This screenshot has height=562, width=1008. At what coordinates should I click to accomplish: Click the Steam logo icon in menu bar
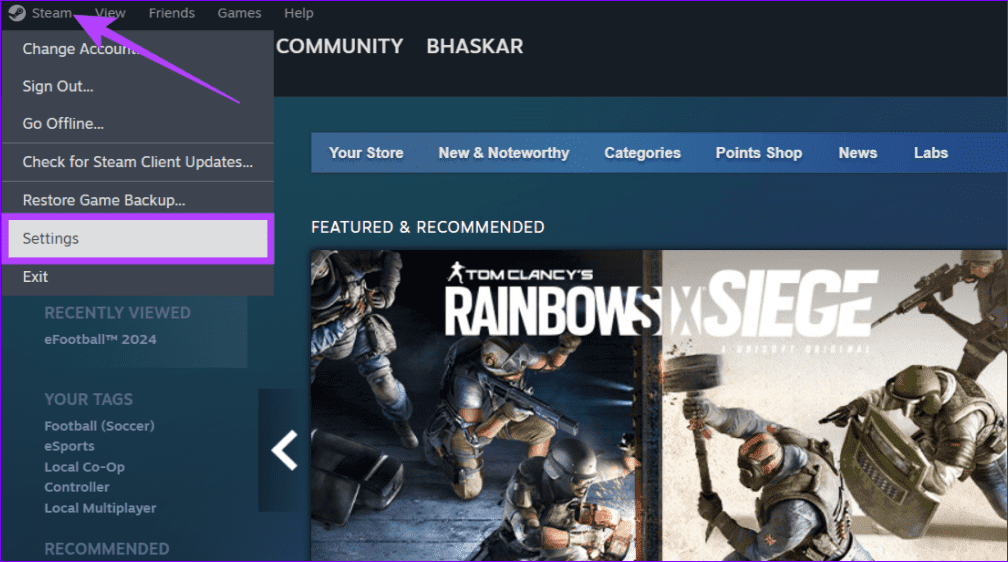click(x=17, y=13)
